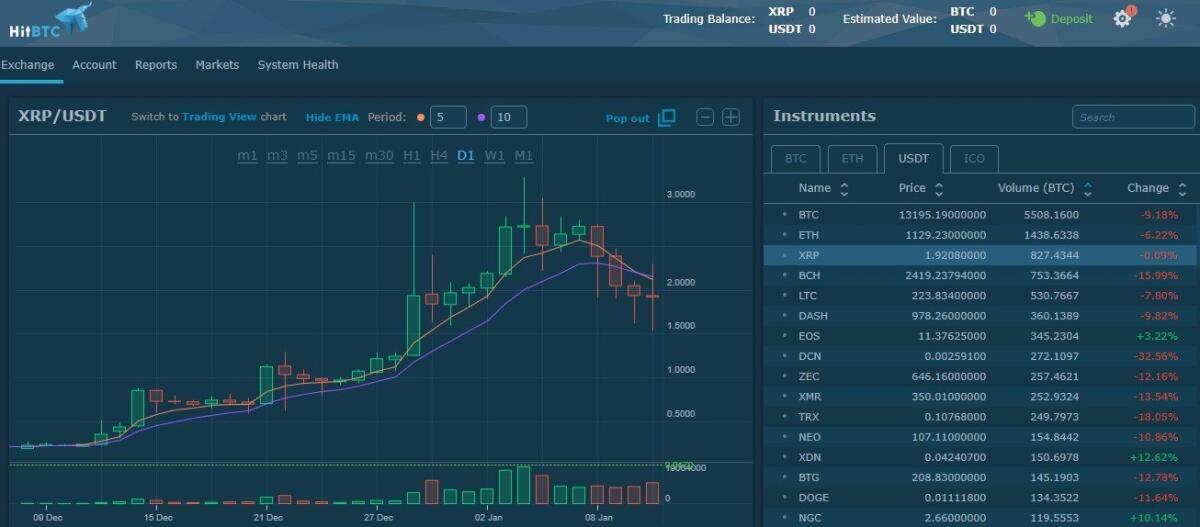Click the instruments Search field
Image resolution: width=1200 pixels, height=527 pixels.
coord(1133,117)
